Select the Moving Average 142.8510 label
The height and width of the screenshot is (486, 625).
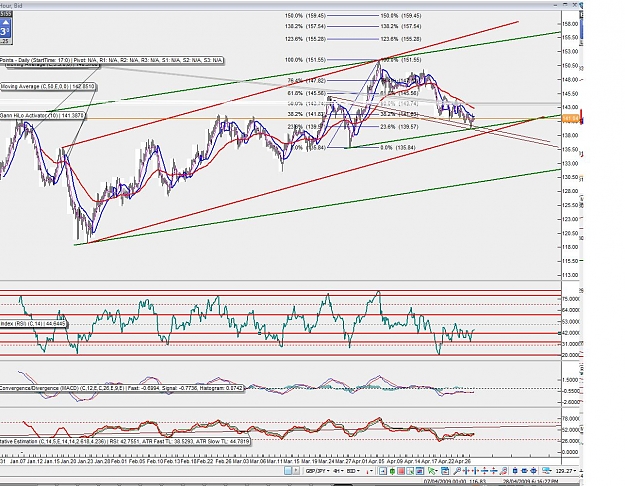48,87
